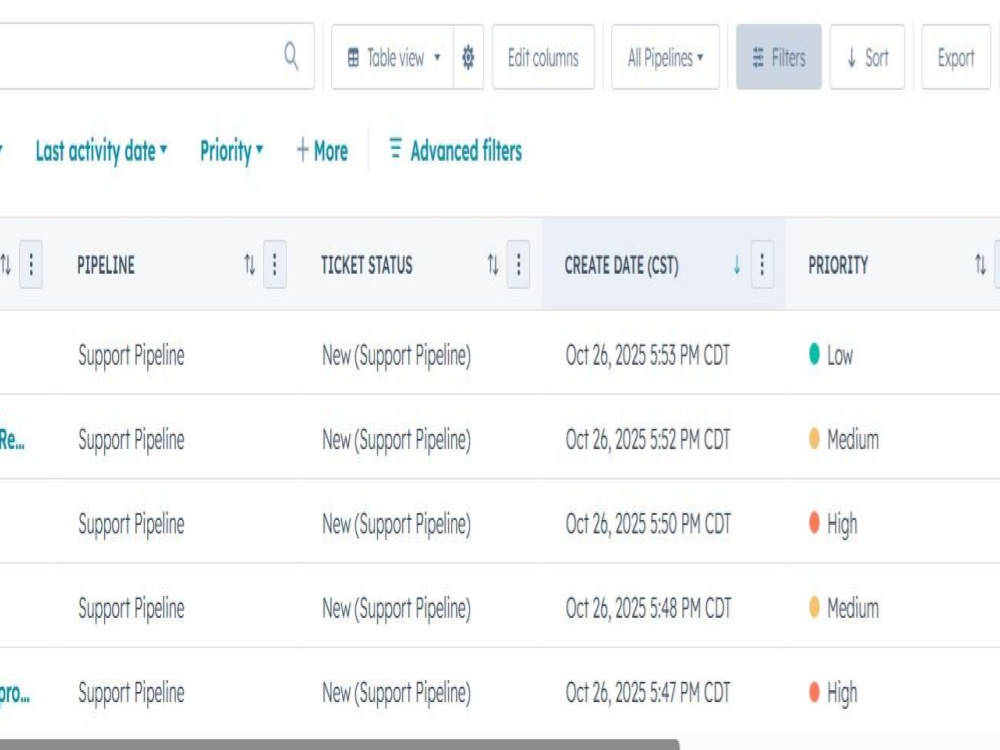Click the PRIORITY column header
This screenshot has height=750, width=1000.
[x=838, y=265]
